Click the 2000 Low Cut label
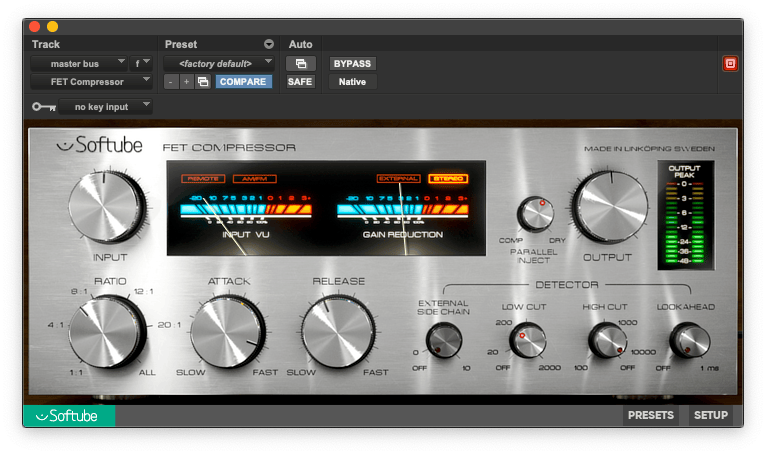Viewport: 766px width, 454px height. click(x=550, y=368)
